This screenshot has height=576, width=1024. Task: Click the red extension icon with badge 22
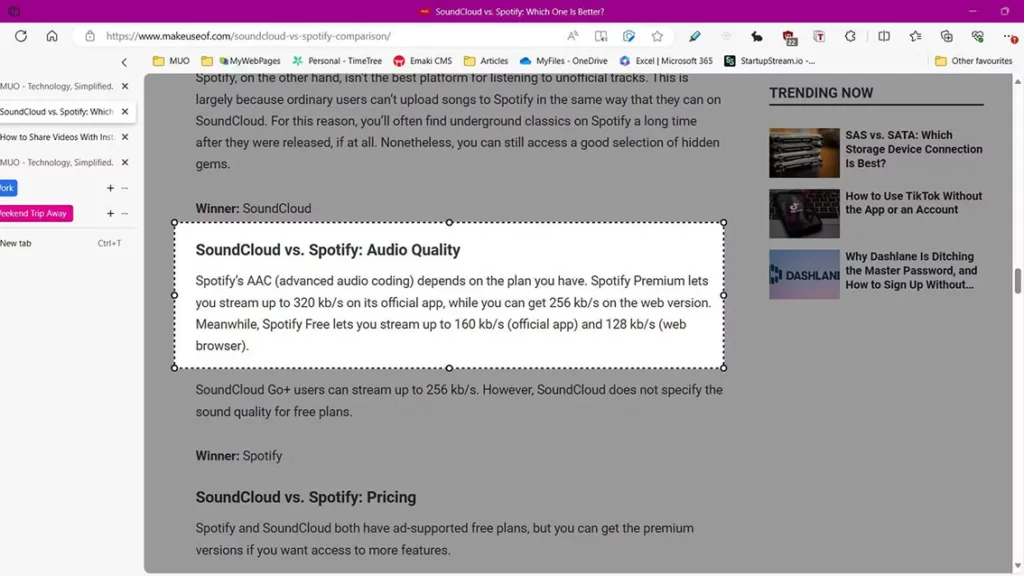point(789,37)
